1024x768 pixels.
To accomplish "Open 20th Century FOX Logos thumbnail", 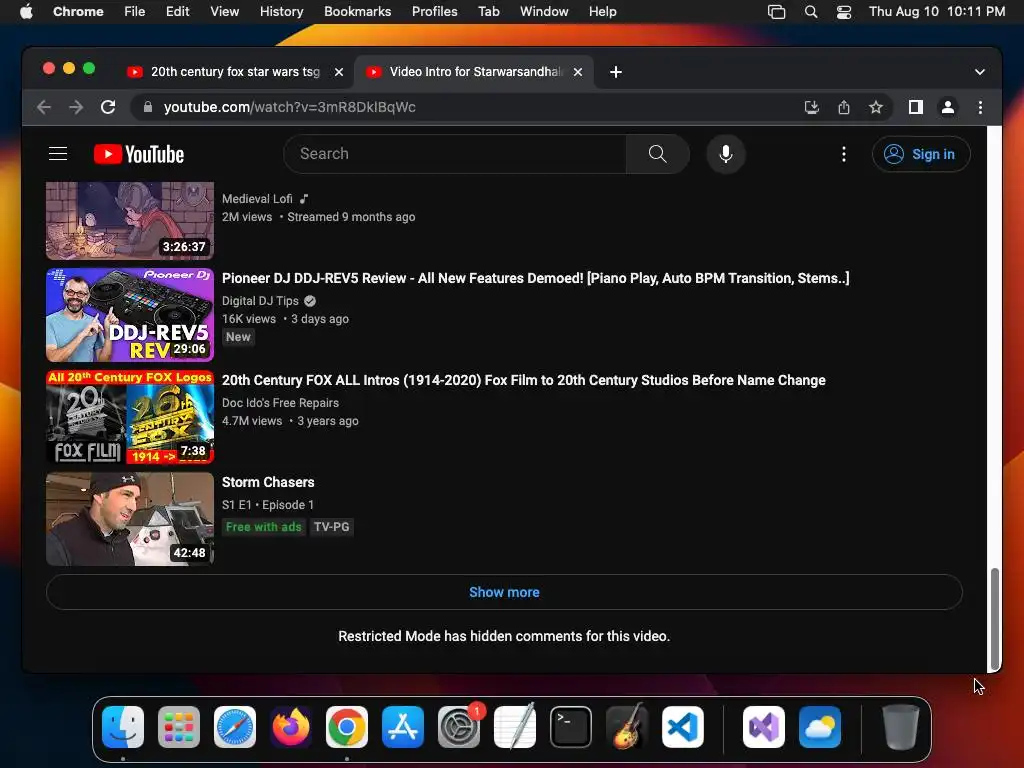I will 130,417.
